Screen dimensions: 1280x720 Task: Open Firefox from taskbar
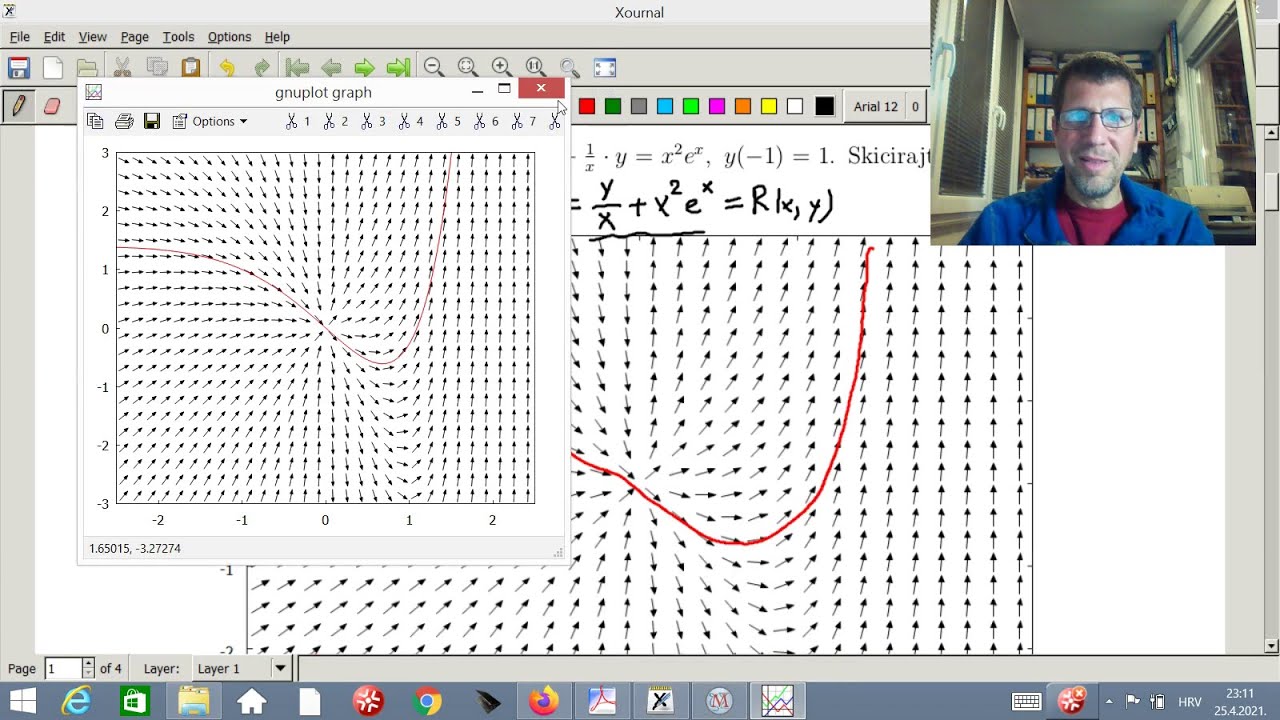pyautogui.click(x=544, y=701)
